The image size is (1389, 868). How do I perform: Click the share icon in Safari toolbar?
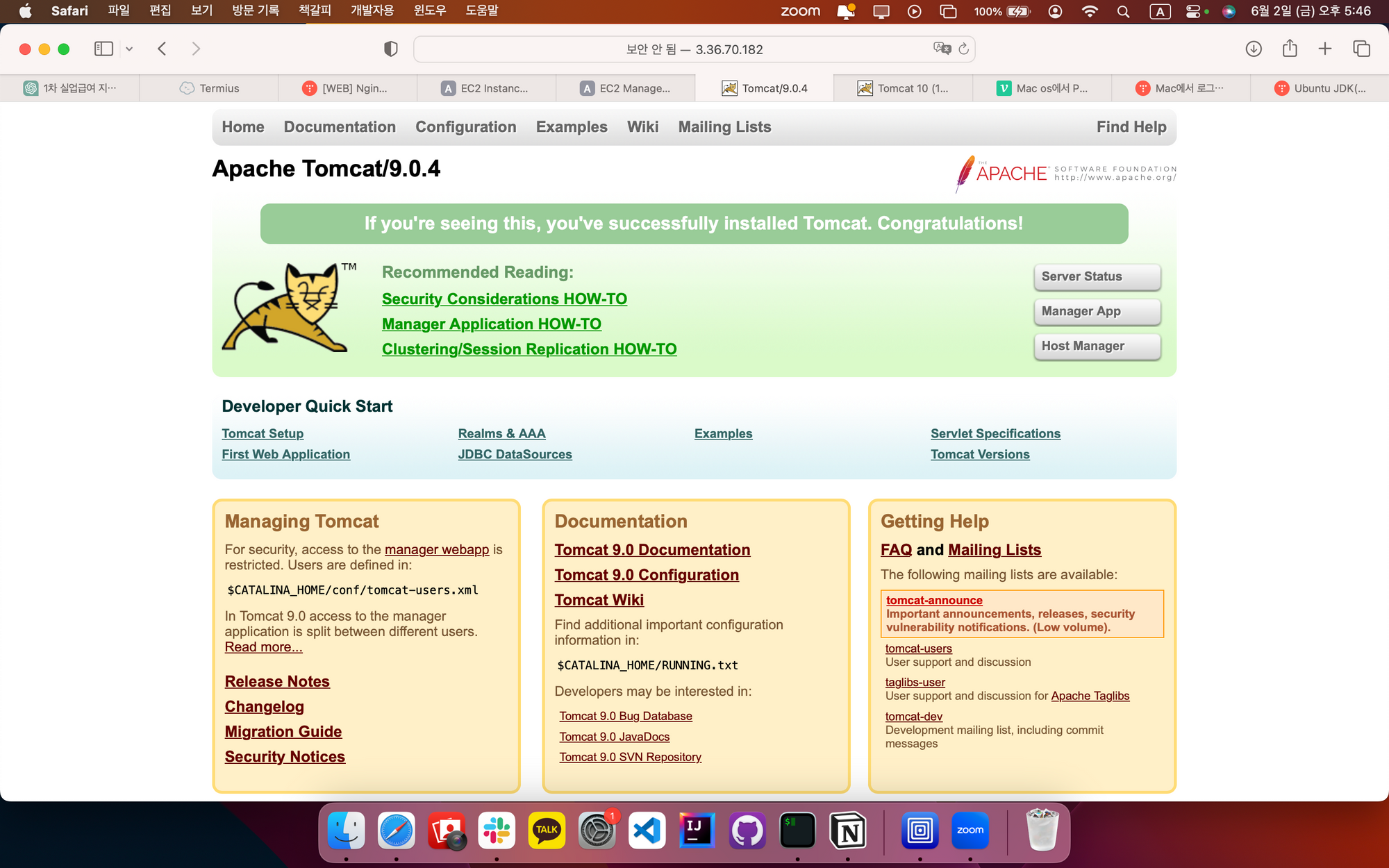(1290, 48)
